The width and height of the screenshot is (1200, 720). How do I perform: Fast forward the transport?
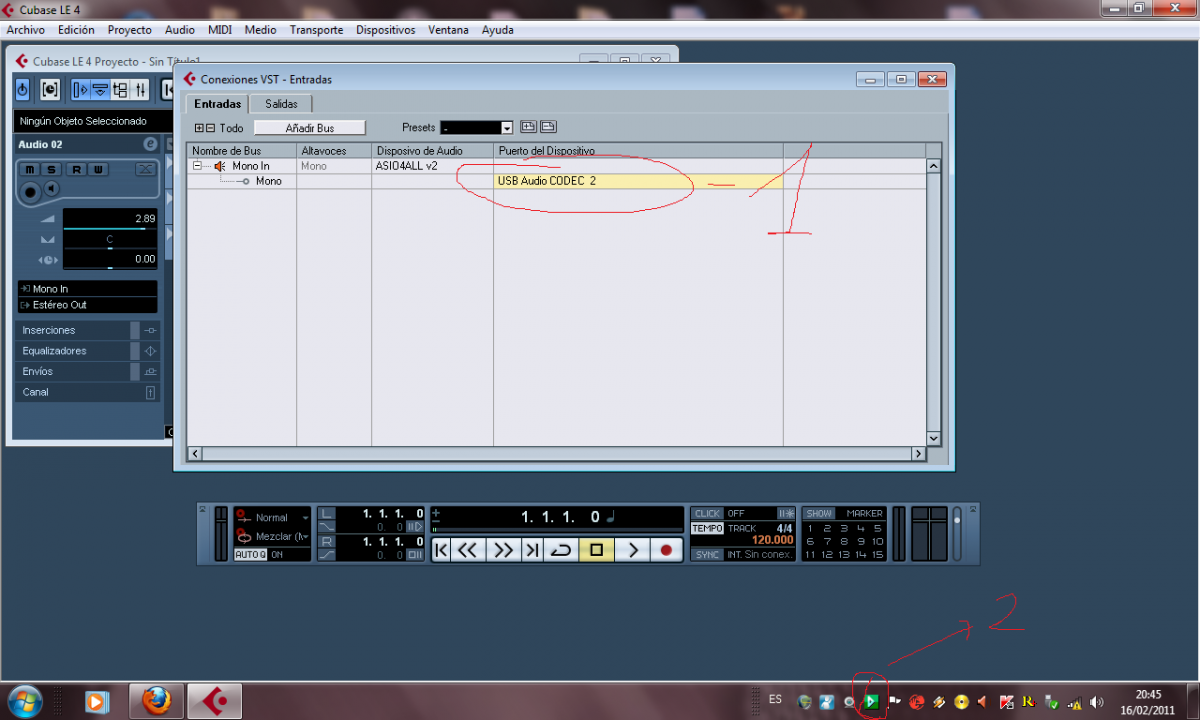pos(503,549)
